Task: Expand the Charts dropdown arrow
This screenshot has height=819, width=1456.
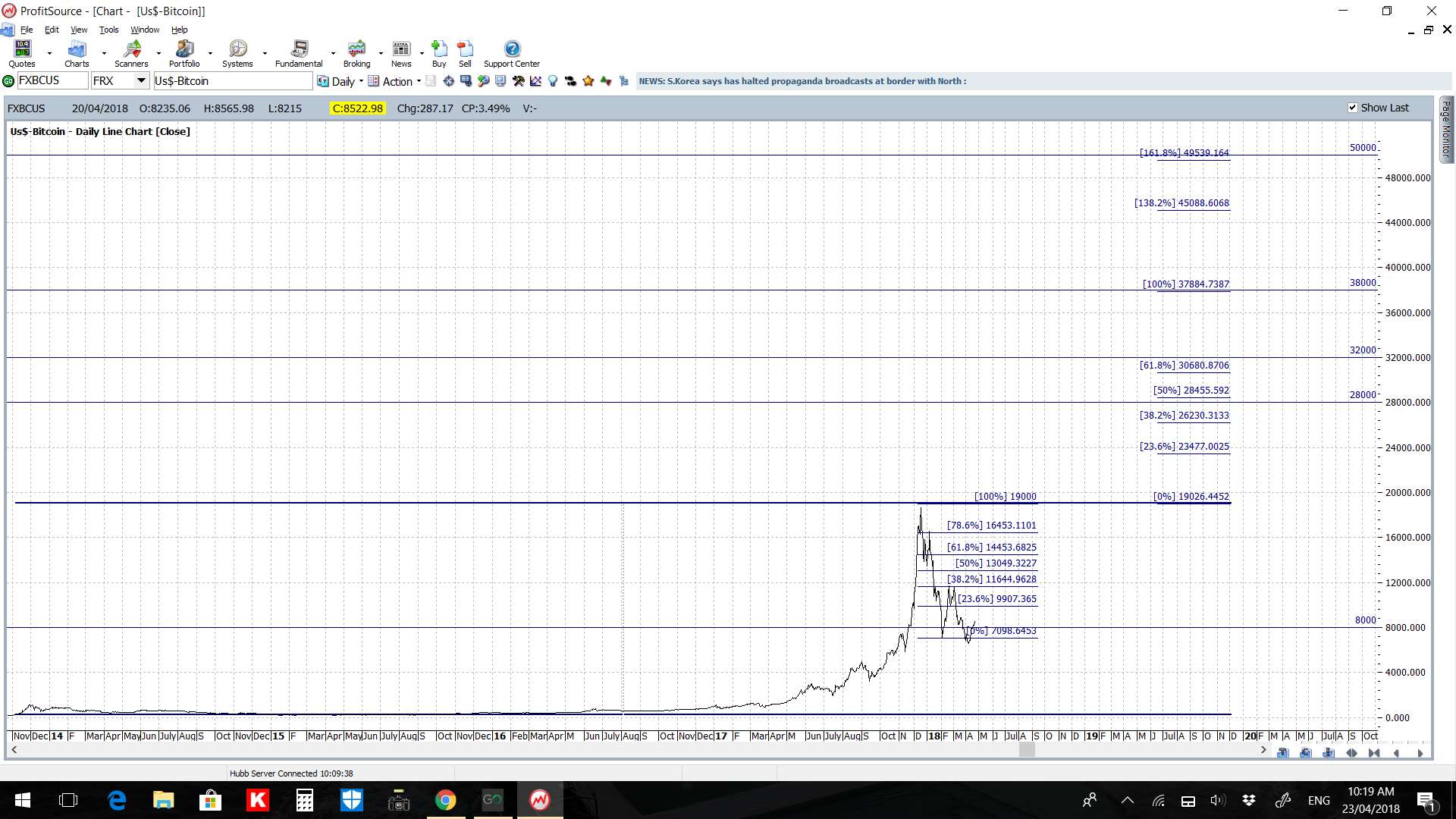Action: click(x=103, y=53)
